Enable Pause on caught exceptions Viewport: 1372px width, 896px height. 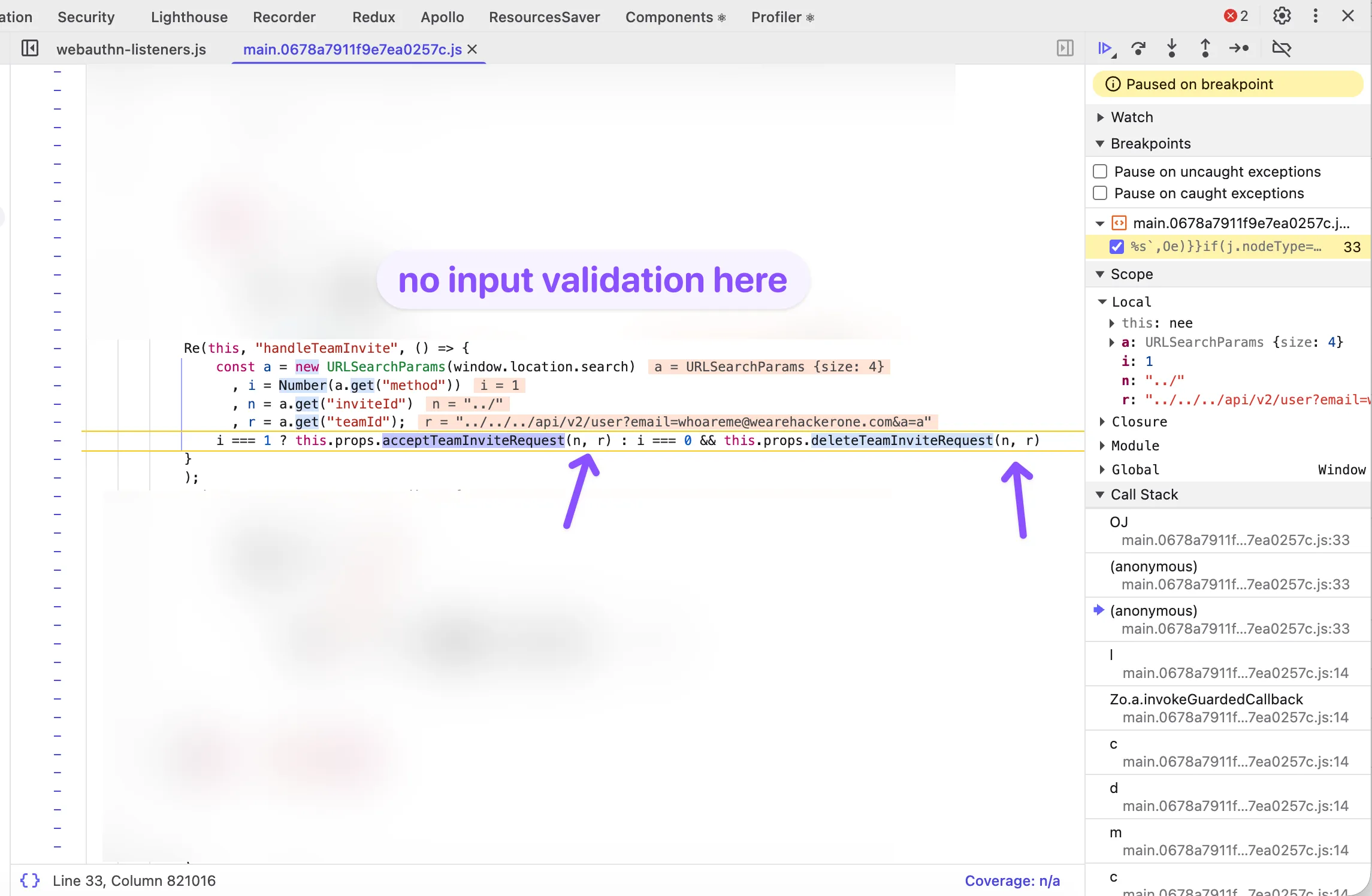[1099, 193]
